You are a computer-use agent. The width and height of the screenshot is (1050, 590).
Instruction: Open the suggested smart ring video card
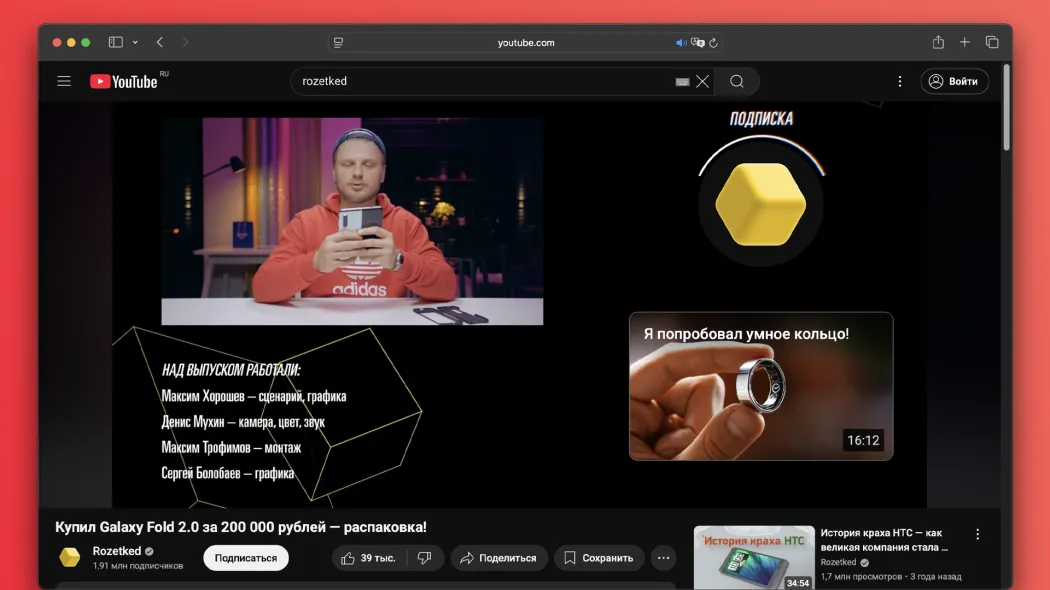click(x=761, y=386)
